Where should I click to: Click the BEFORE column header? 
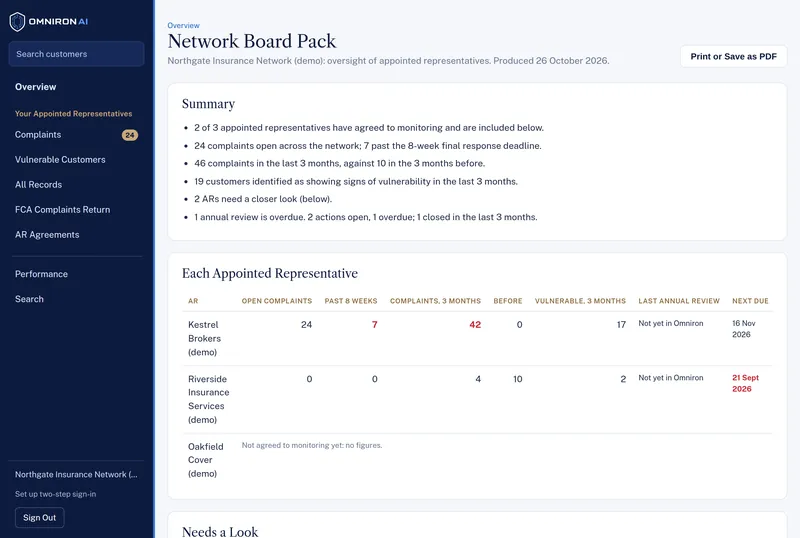(x=508, y=301)
